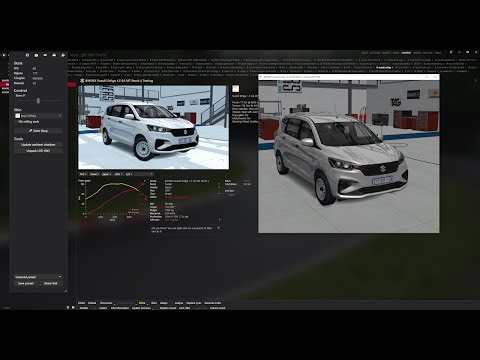Expand the arrow next to Showroom button

tap(115, 304)
